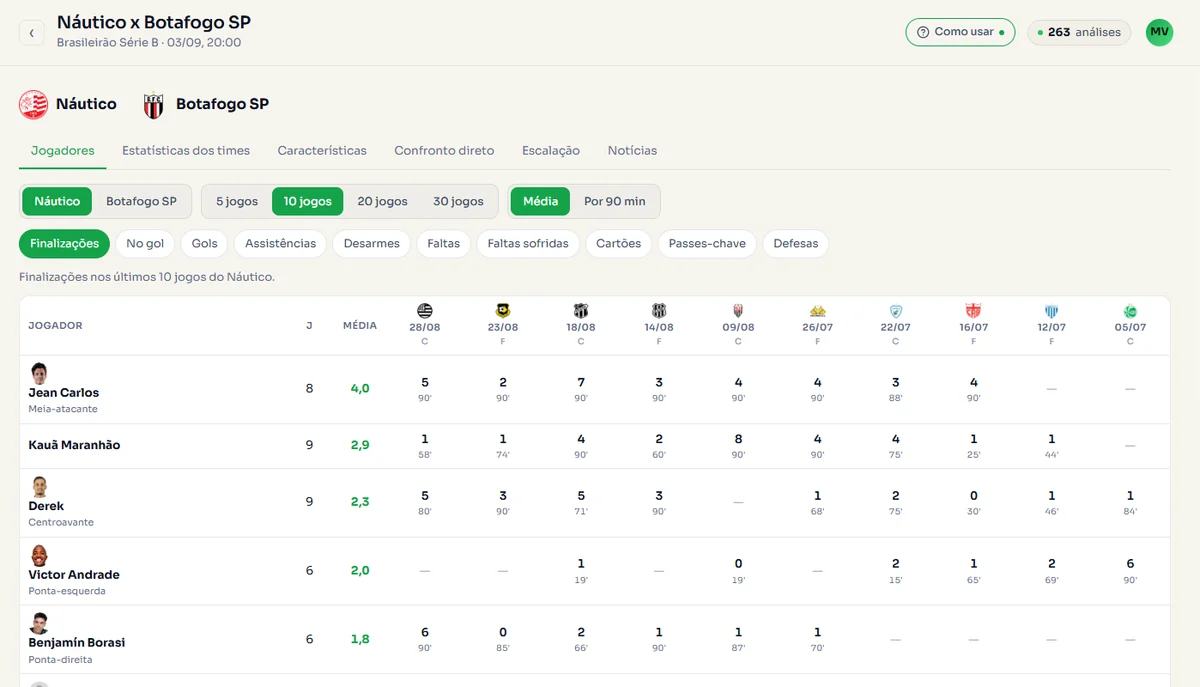The height and width of the screenshot is (687, 1200).
Task: Open Victor Andrade player photo
Action: (x=39, y=555)
